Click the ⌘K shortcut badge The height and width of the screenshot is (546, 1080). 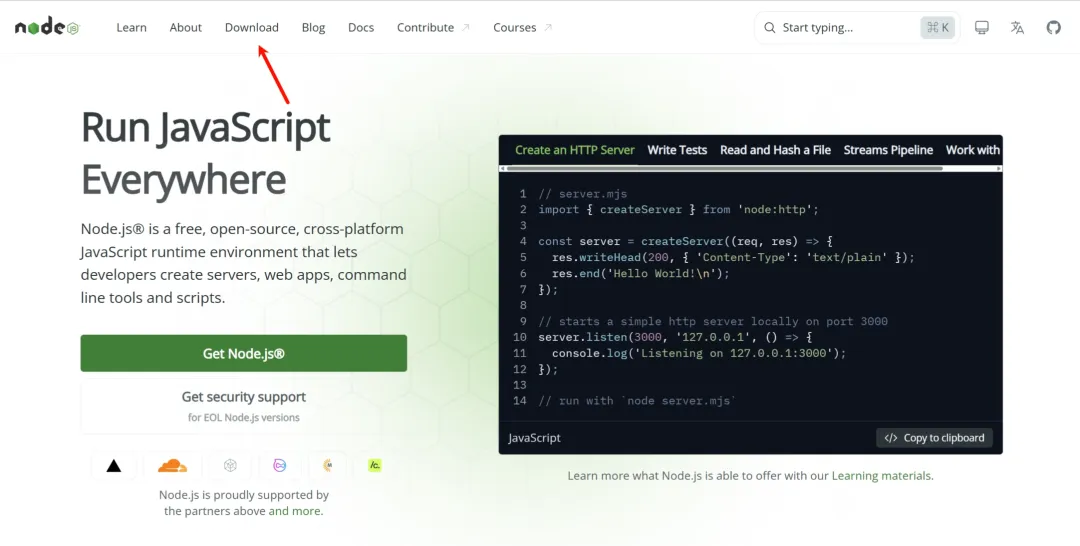click(937, 28)
